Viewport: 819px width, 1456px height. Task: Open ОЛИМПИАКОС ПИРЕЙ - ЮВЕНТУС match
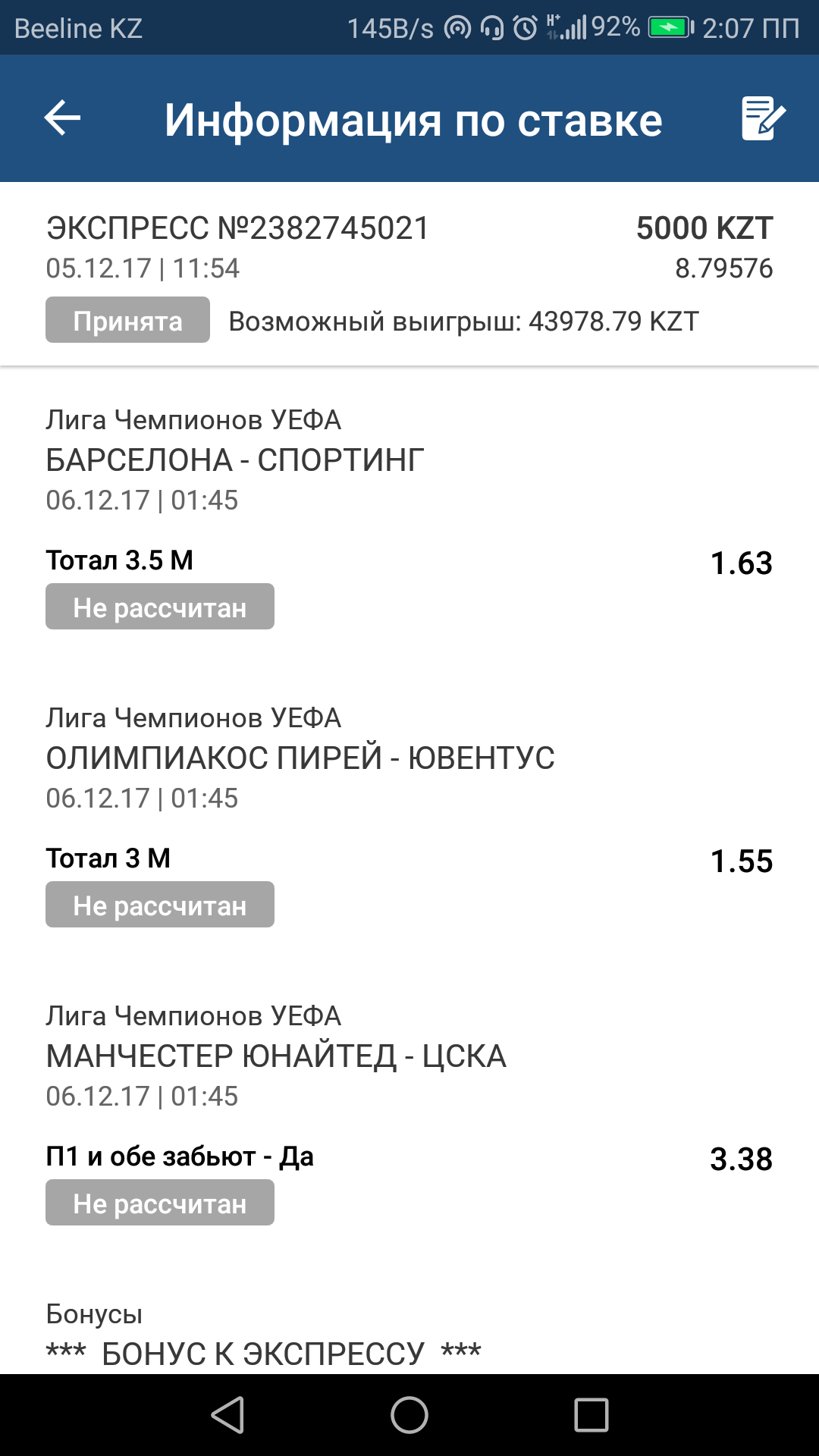point(300,758)
